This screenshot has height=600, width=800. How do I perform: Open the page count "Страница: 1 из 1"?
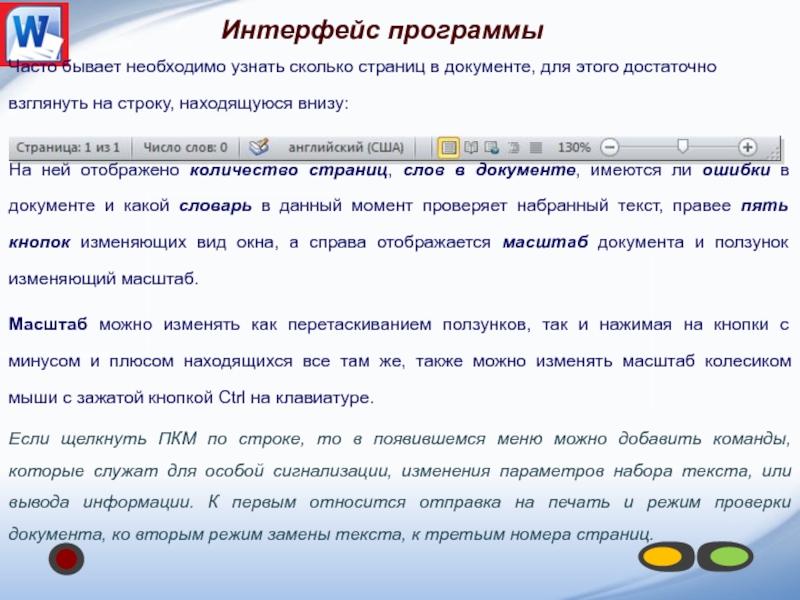tap(68, 148)
